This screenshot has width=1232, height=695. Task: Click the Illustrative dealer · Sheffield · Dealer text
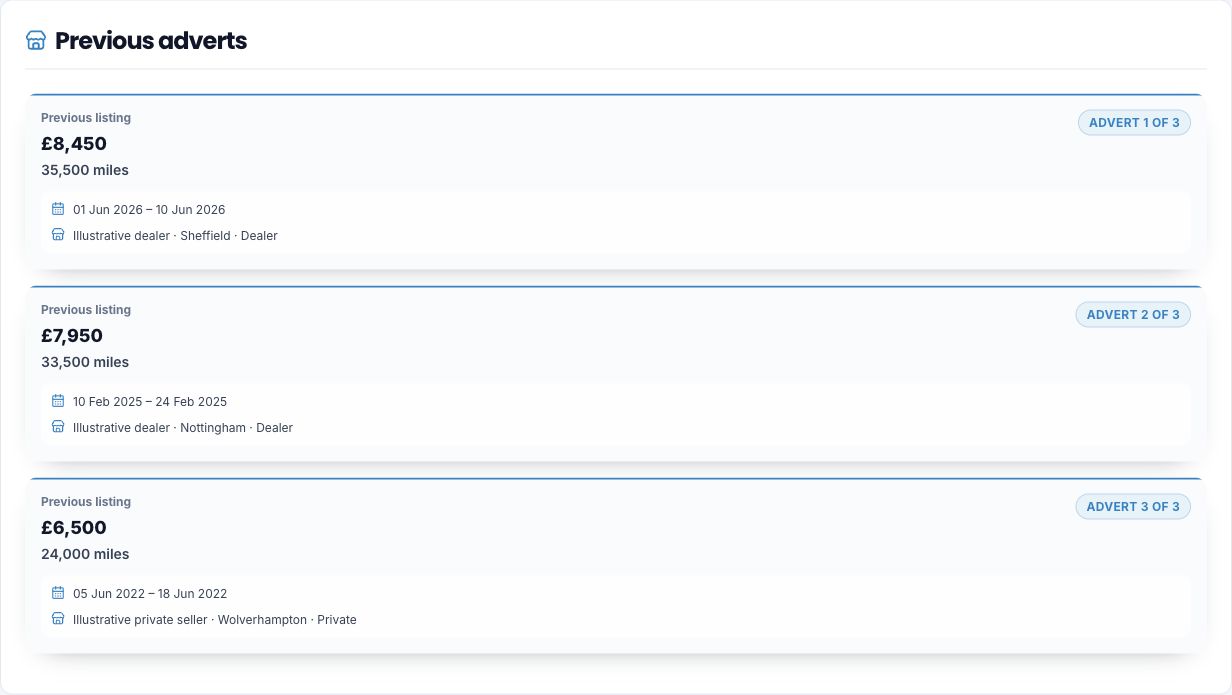click(175, 236)
